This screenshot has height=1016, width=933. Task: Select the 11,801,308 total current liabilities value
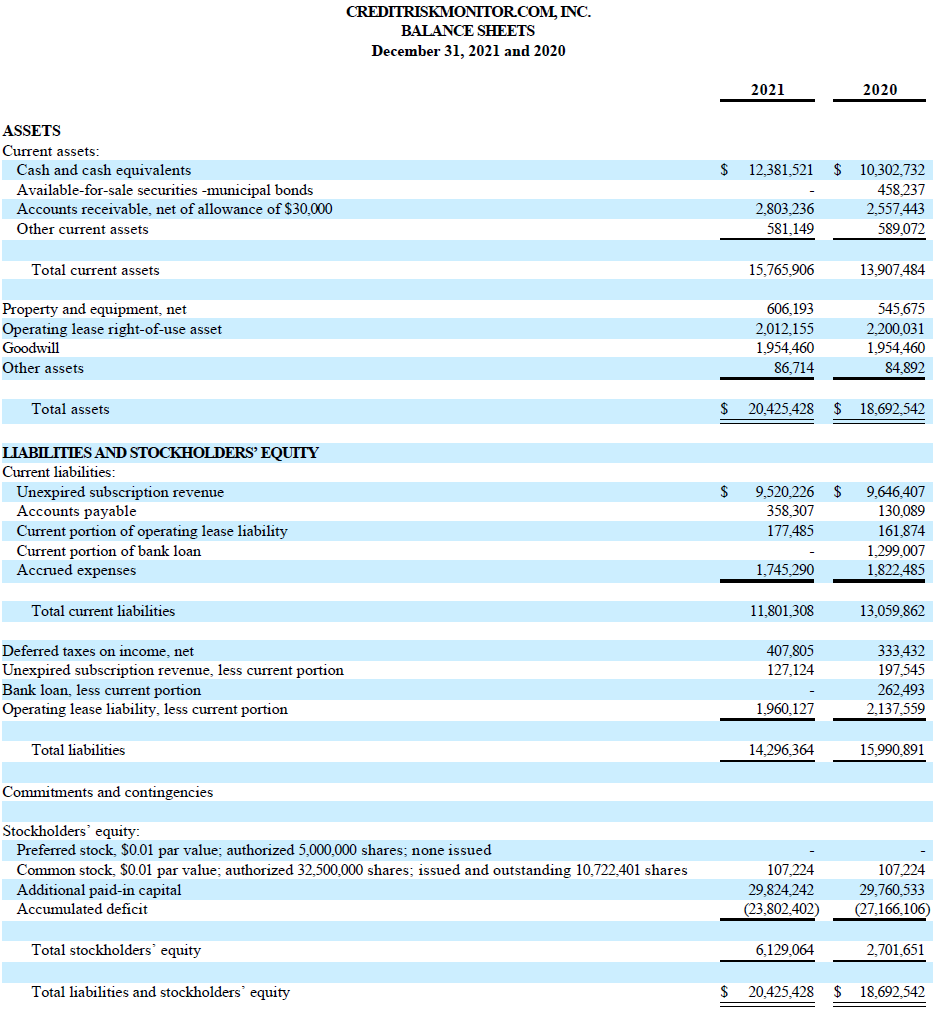click(x=781, y=611)
